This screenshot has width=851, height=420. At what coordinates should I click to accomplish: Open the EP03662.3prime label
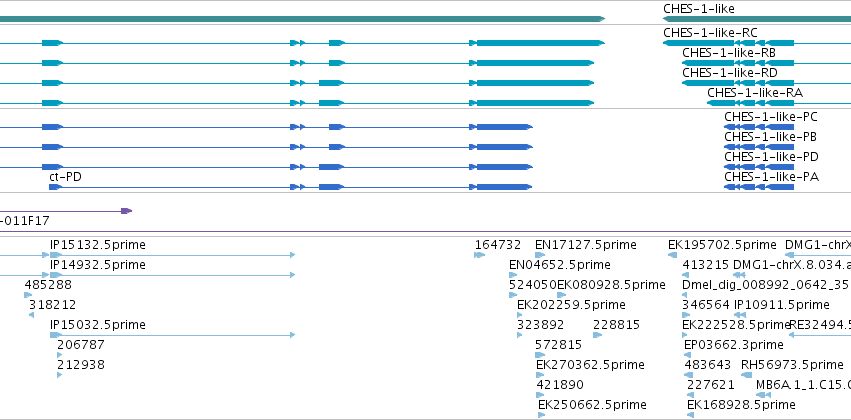coord(734,345)
